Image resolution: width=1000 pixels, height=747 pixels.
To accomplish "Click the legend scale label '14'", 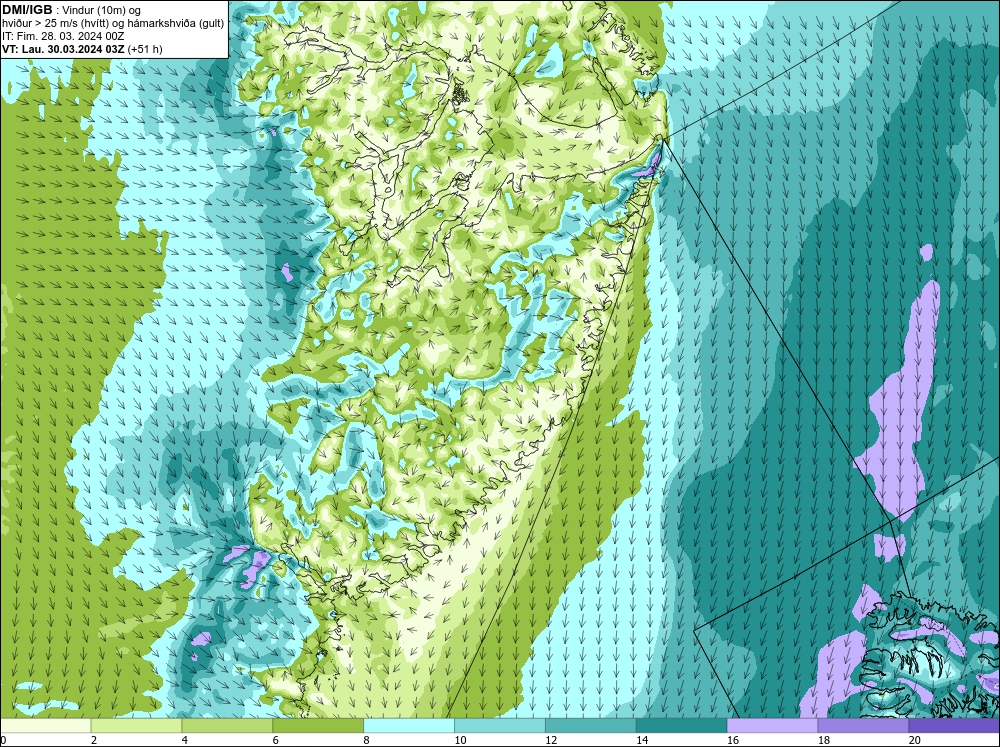I will tap(642, 740).
